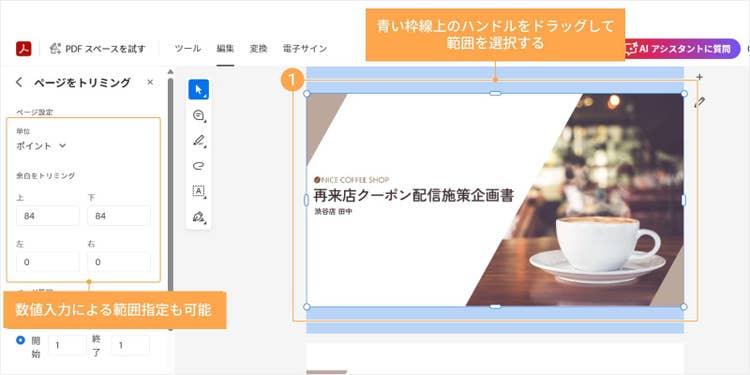Click the 左 margin input field

click(48, 262)
